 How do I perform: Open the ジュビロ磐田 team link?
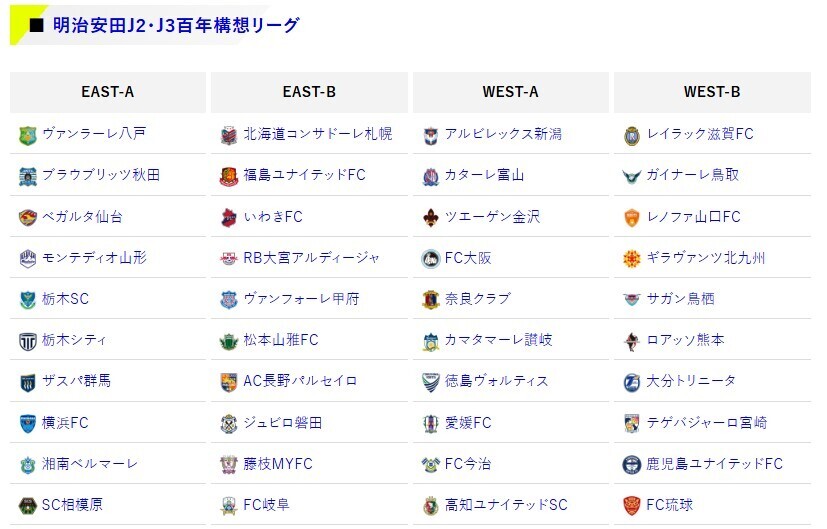[283, 422]
